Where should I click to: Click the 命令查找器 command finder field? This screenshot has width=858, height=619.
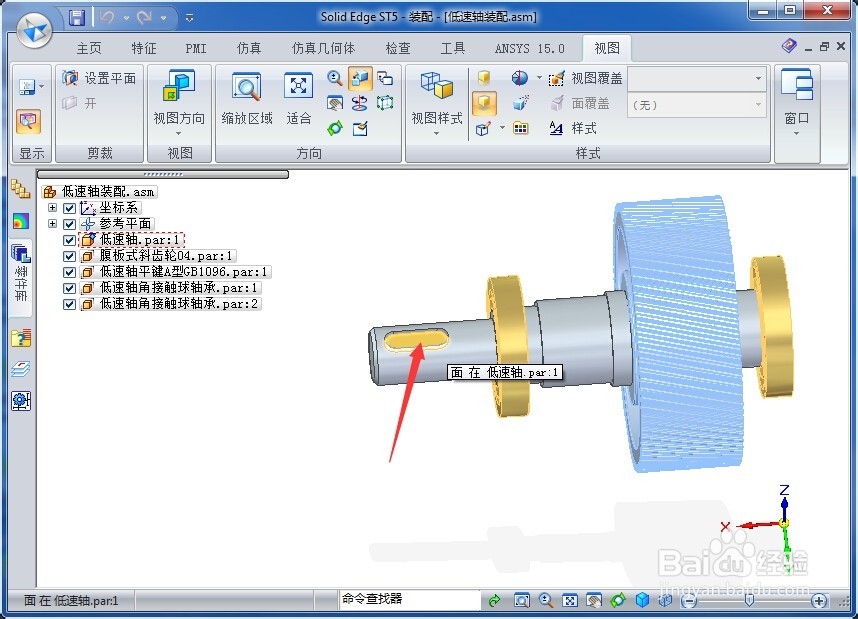click(x=409, y=599)
